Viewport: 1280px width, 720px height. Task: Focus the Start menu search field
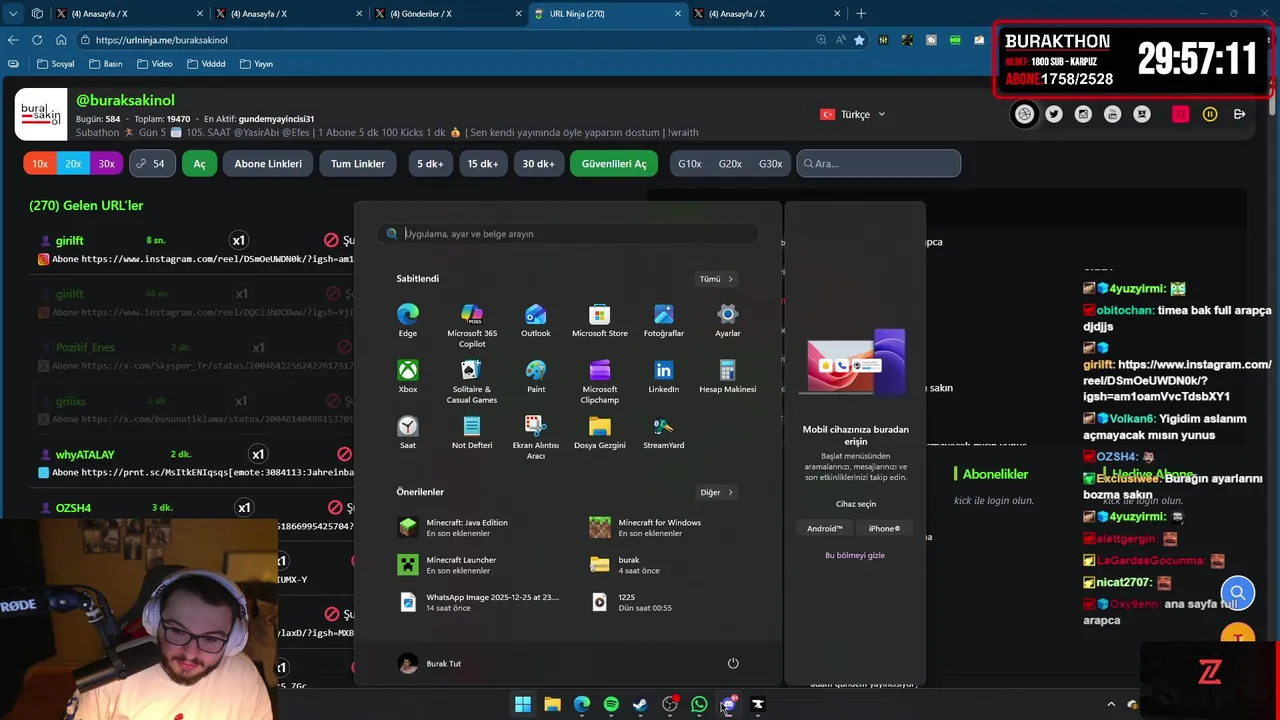click(567, 234)
